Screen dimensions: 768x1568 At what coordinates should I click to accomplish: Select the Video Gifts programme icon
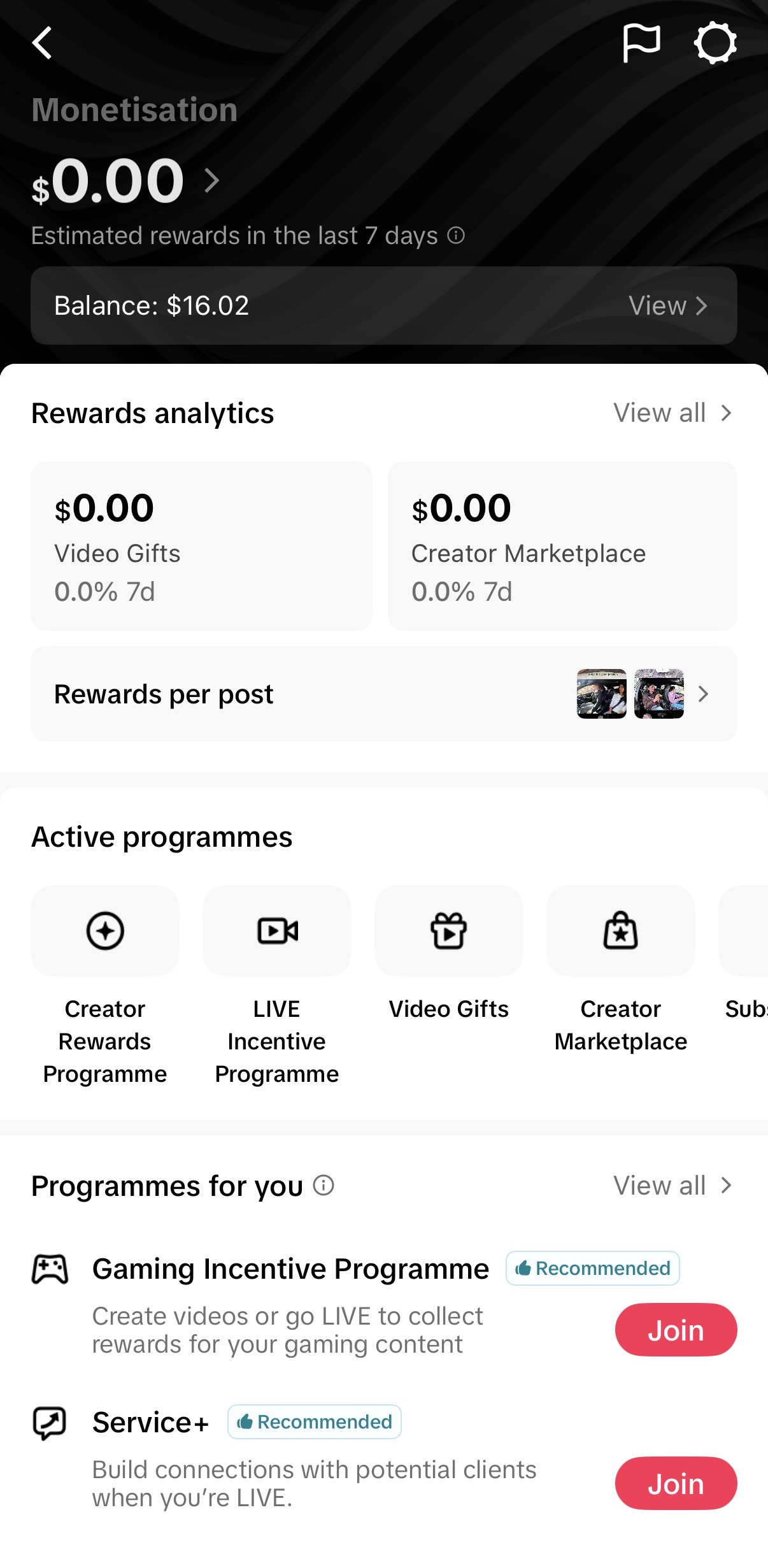tap(449, 930)
